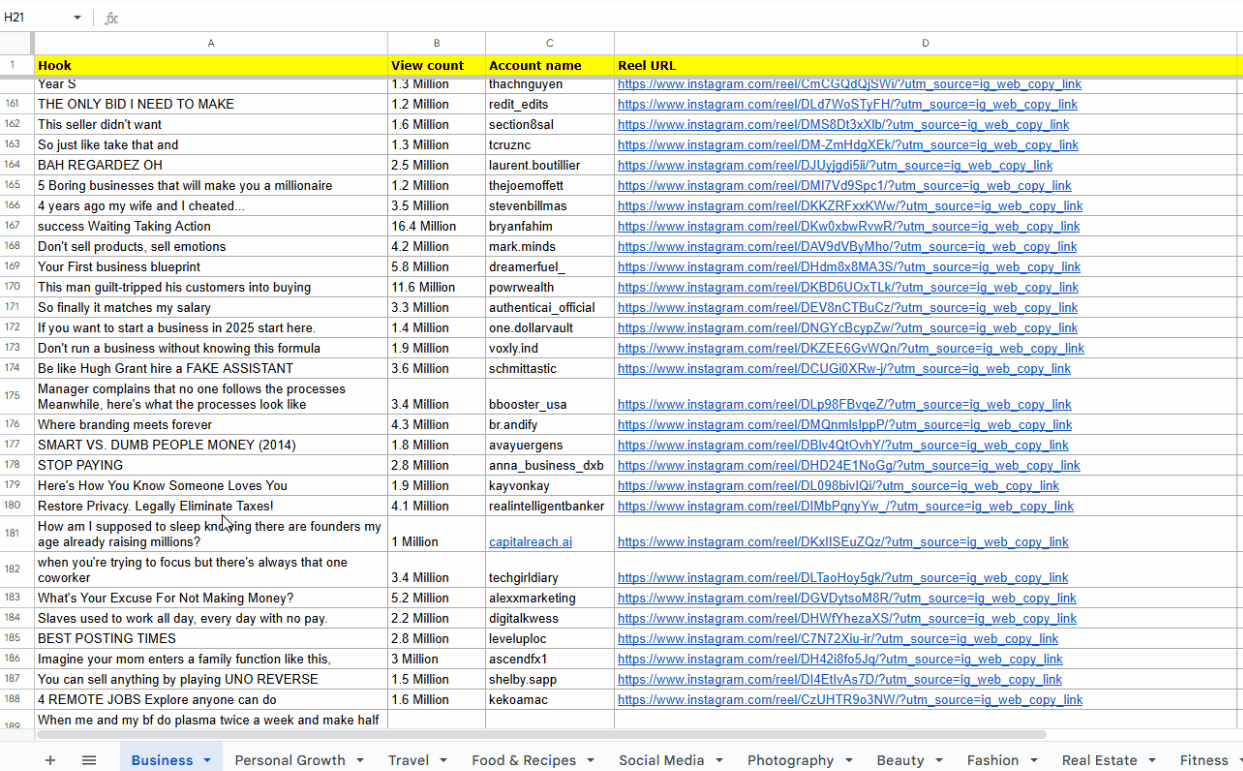This screenshot has height=771, width=1243.
Task: Open the Travel tab dropdown arrow
Action: tap(444, 760)
